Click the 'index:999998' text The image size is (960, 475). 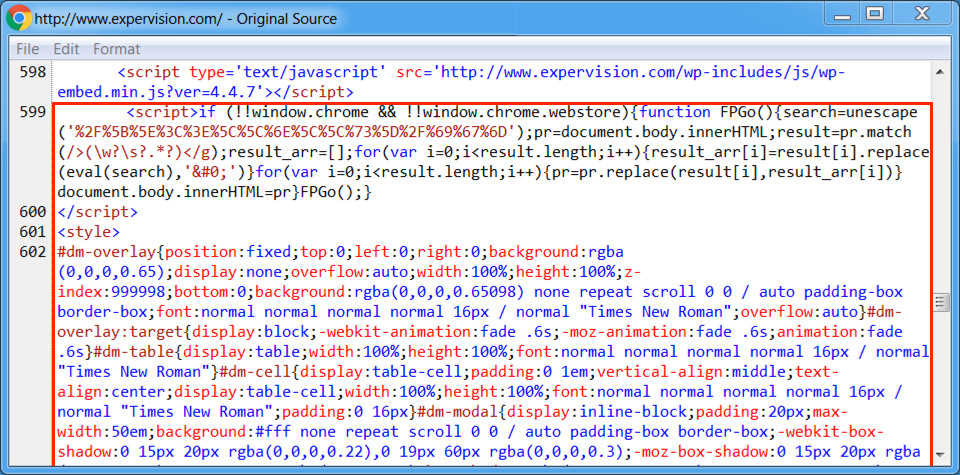click(111, 293)
